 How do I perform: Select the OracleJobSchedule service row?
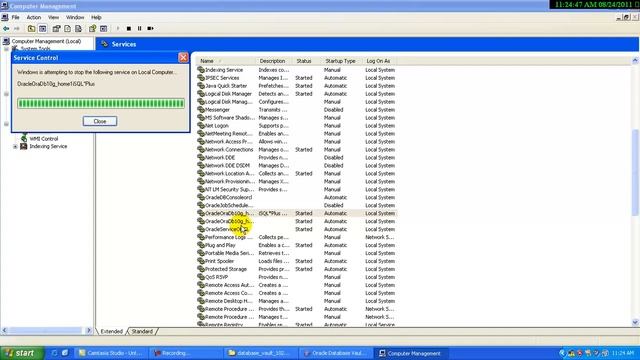(296, 205)
